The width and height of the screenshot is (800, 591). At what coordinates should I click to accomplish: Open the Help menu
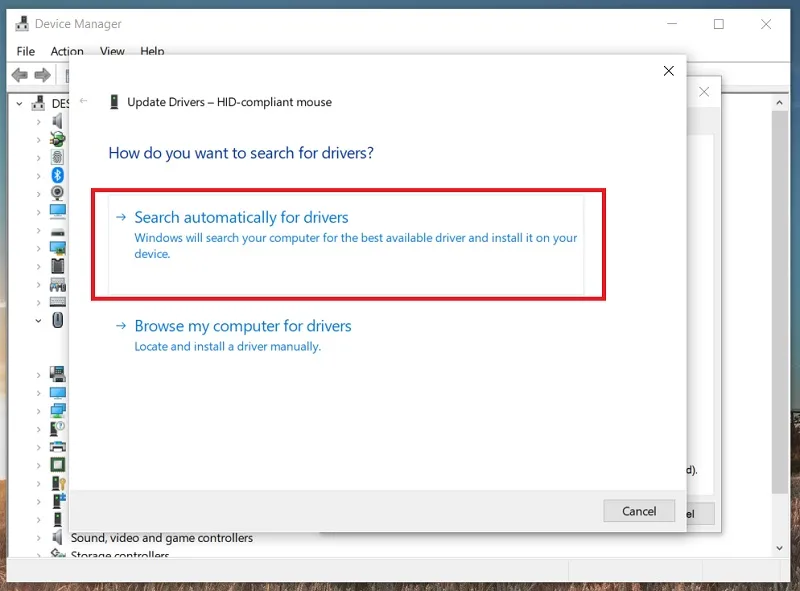[x=152, y=51]
